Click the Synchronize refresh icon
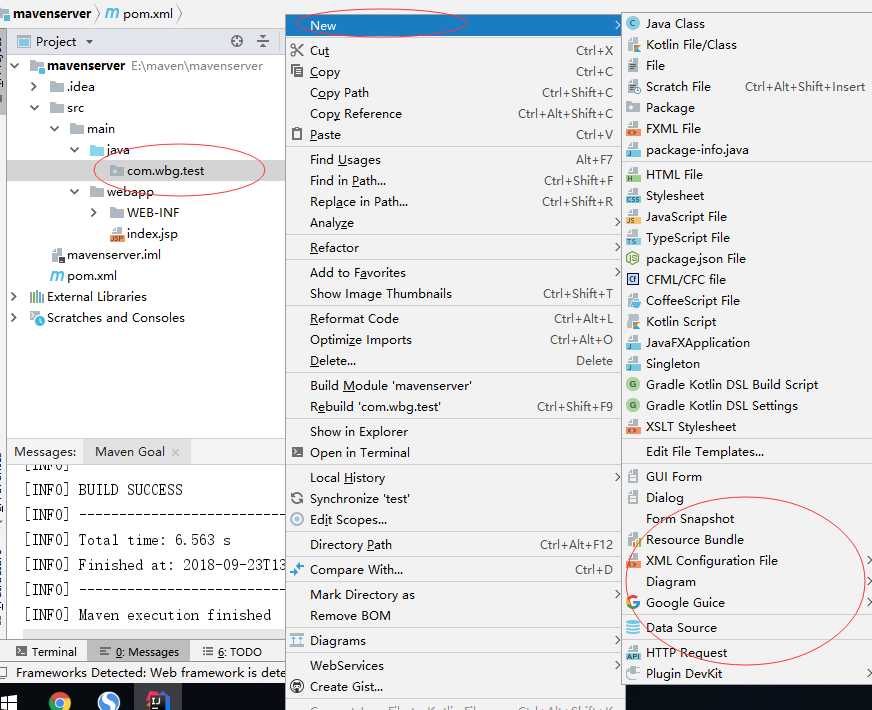The image size is (872, 710). click(297, 498)
